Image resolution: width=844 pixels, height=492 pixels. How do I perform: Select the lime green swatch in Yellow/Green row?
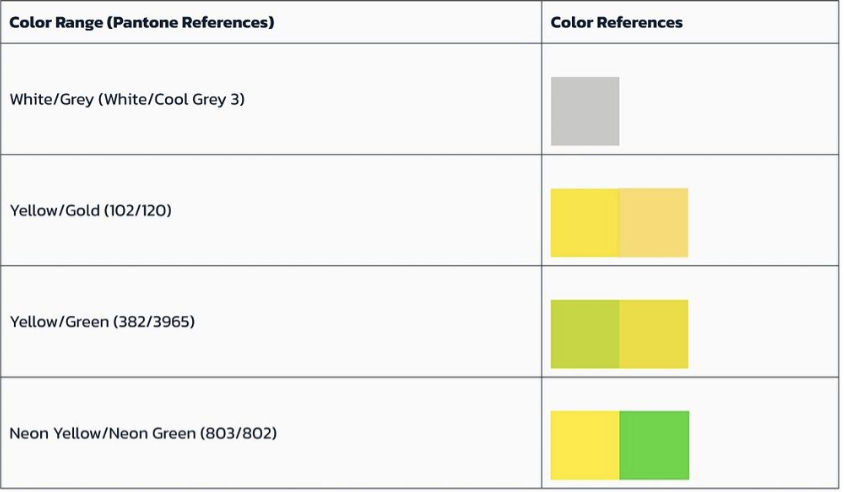coord(585,333)
